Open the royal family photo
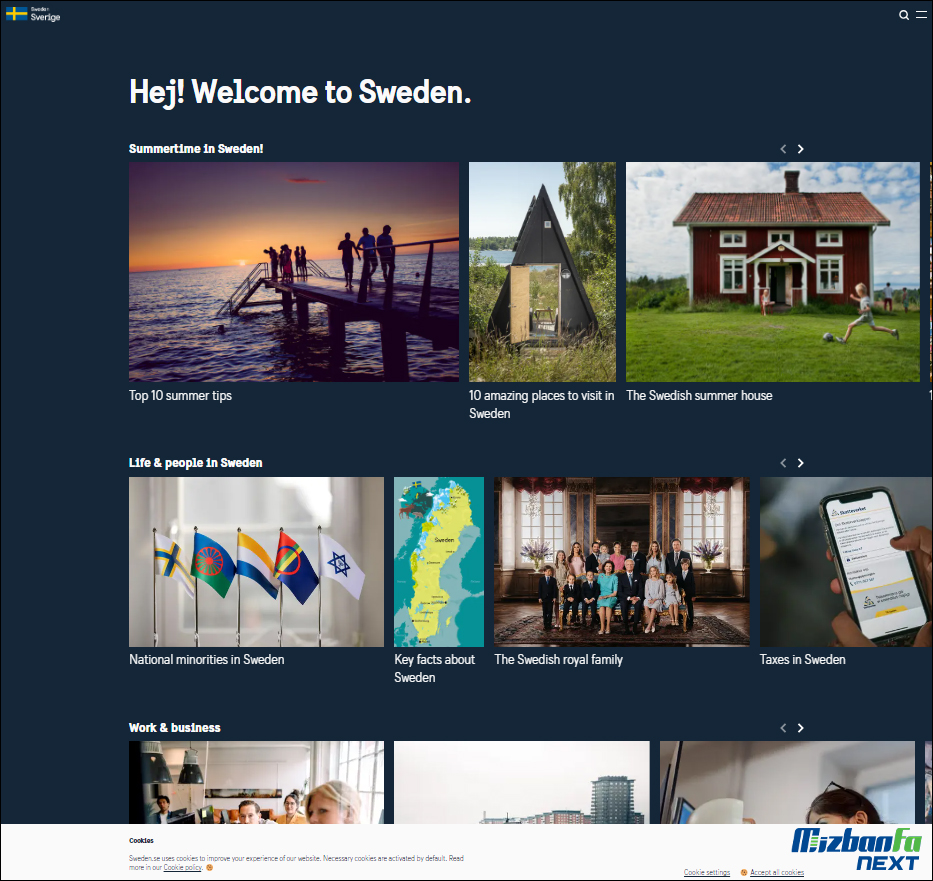This screenshot has height=881, width=933. pyautogui.click(x=622, y=562)
